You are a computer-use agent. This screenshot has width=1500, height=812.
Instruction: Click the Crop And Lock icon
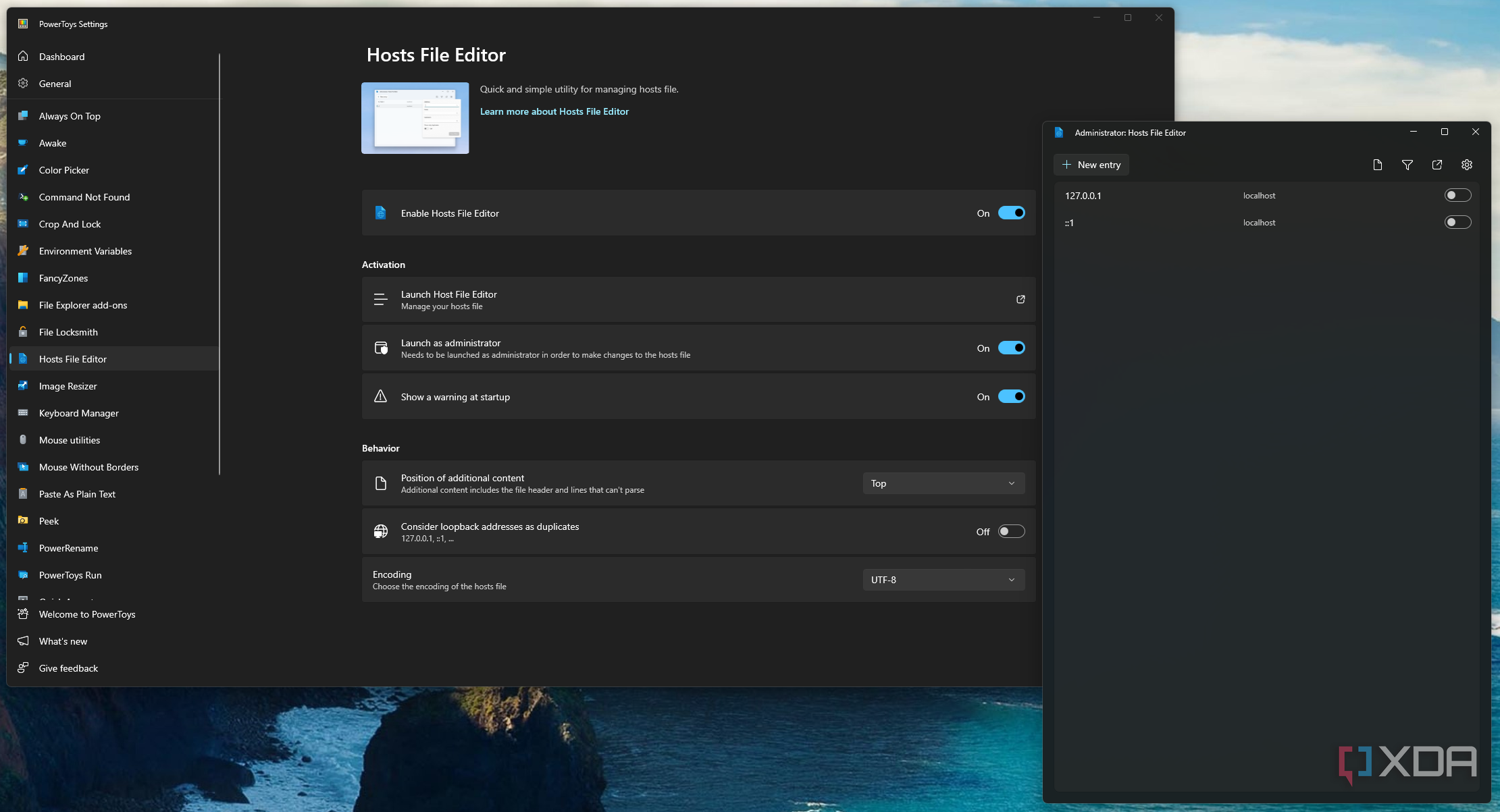pos(23,224)
